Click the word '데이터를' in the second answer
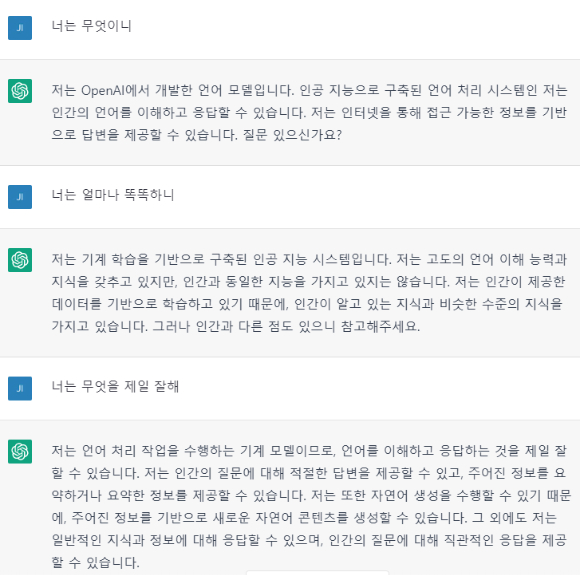Screen dimensions: 580x575 tap(76, 304)
